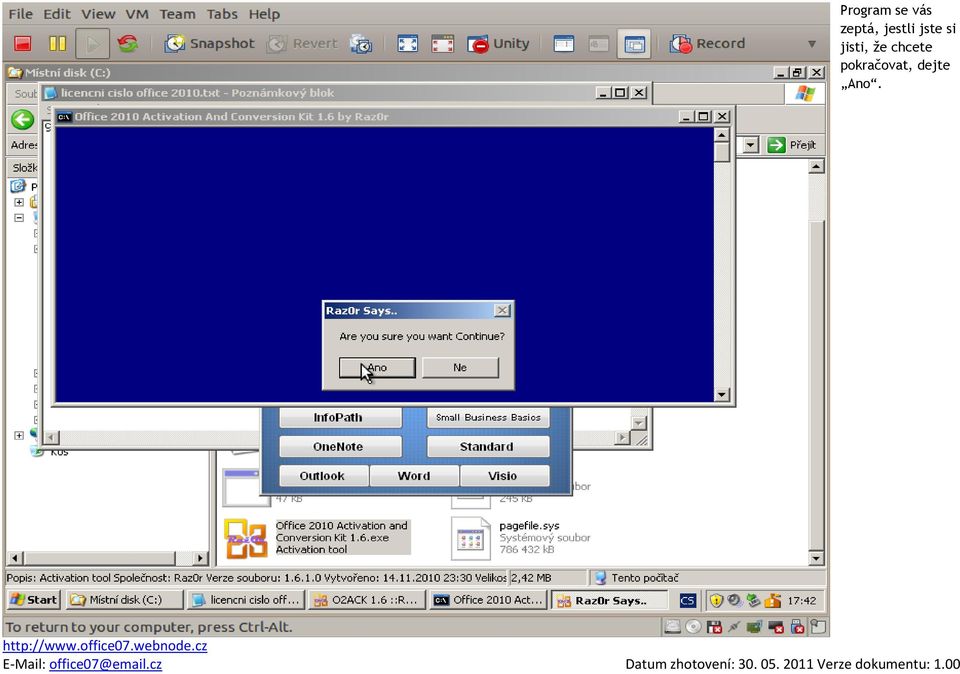Open the Tabs menu
The image size is (960, 674).
click(x=222, y=14)
